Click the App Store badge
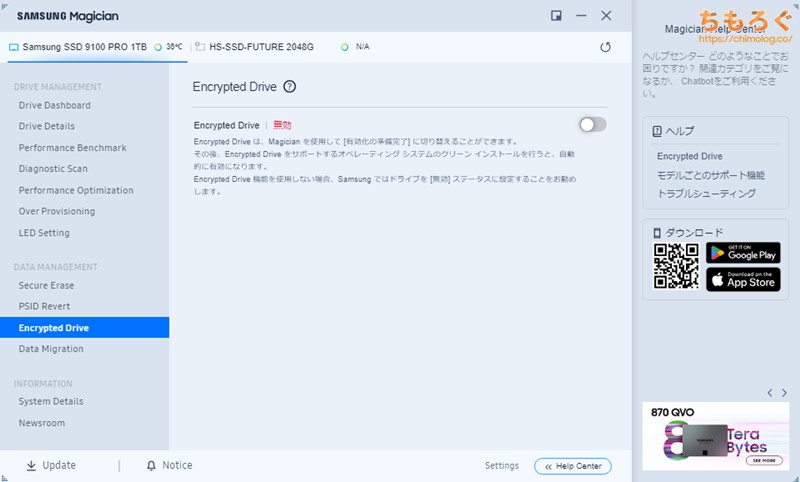This screenshot has height=482, width=800. [743, 280]
